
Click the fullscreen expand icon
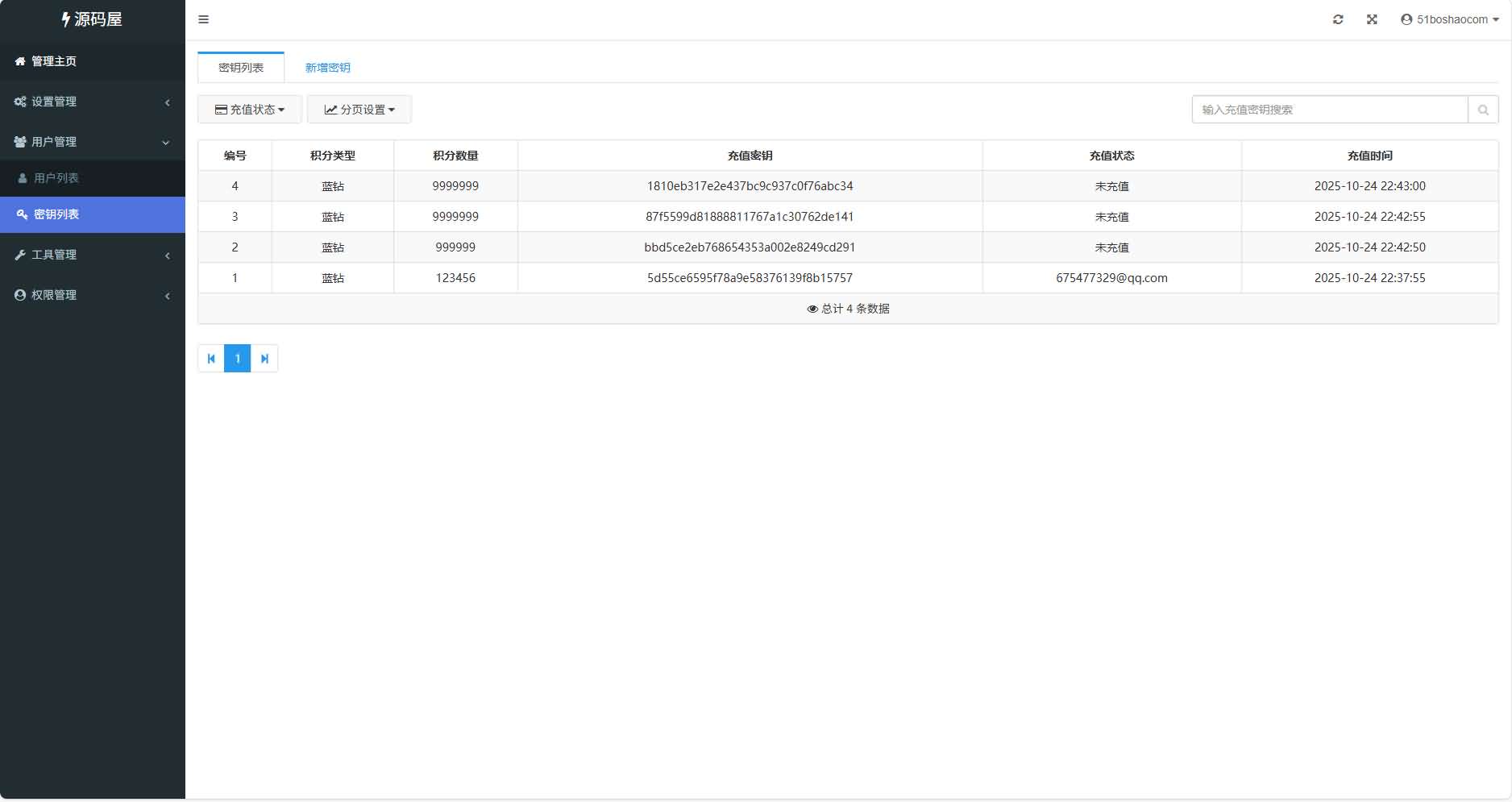(x=1372, y=19)
